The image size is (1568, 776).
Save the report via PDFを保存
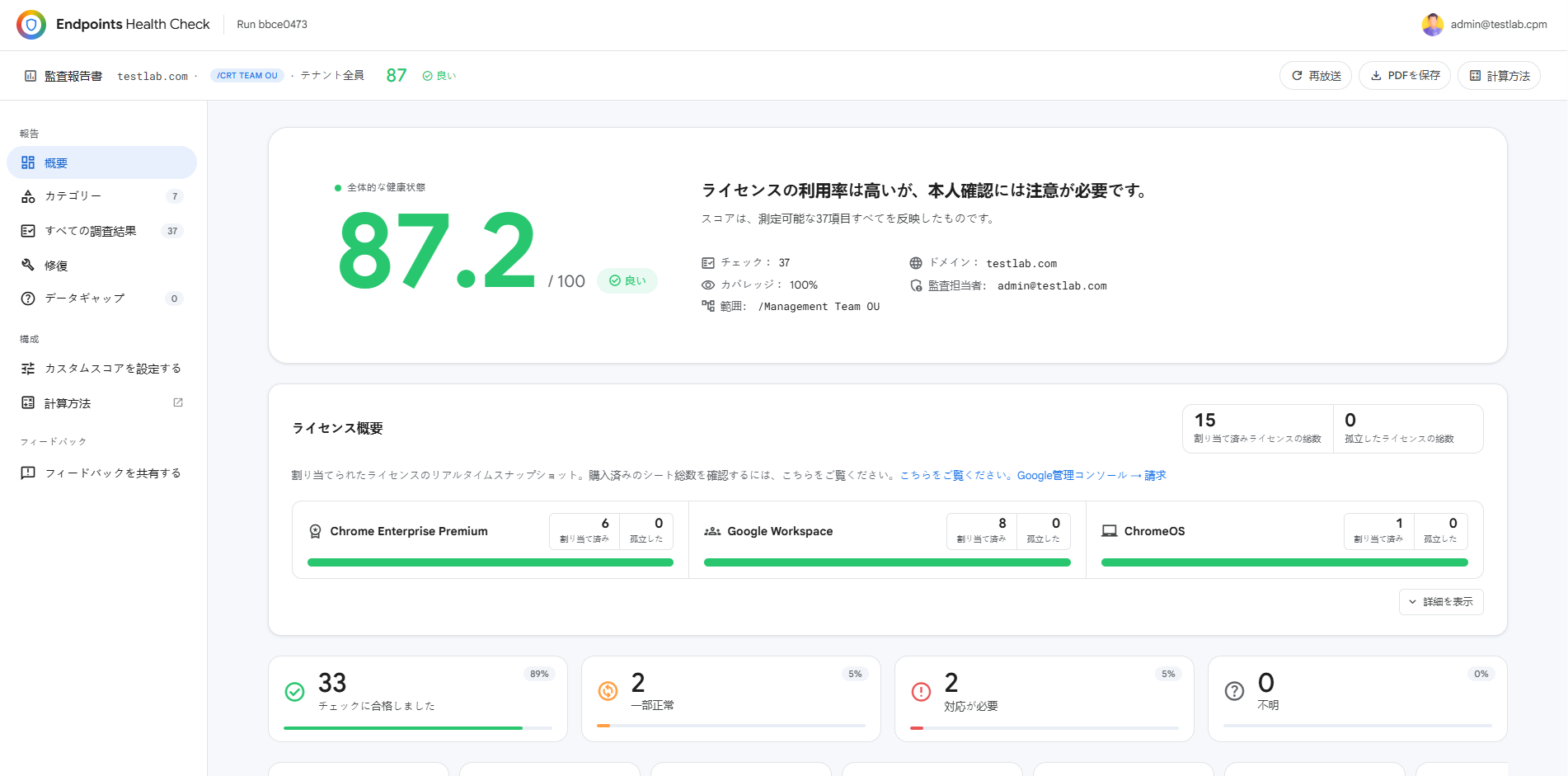[x=1405, y=76]
